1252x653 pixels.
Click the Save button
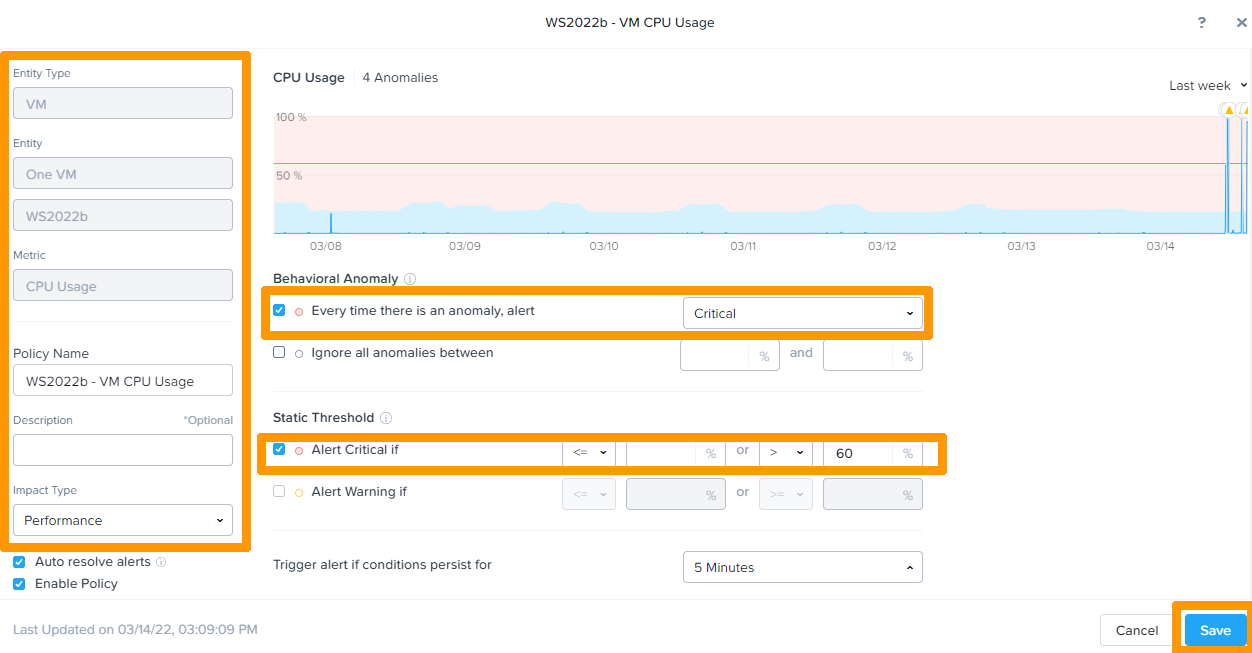click(x=1215, y=630)
